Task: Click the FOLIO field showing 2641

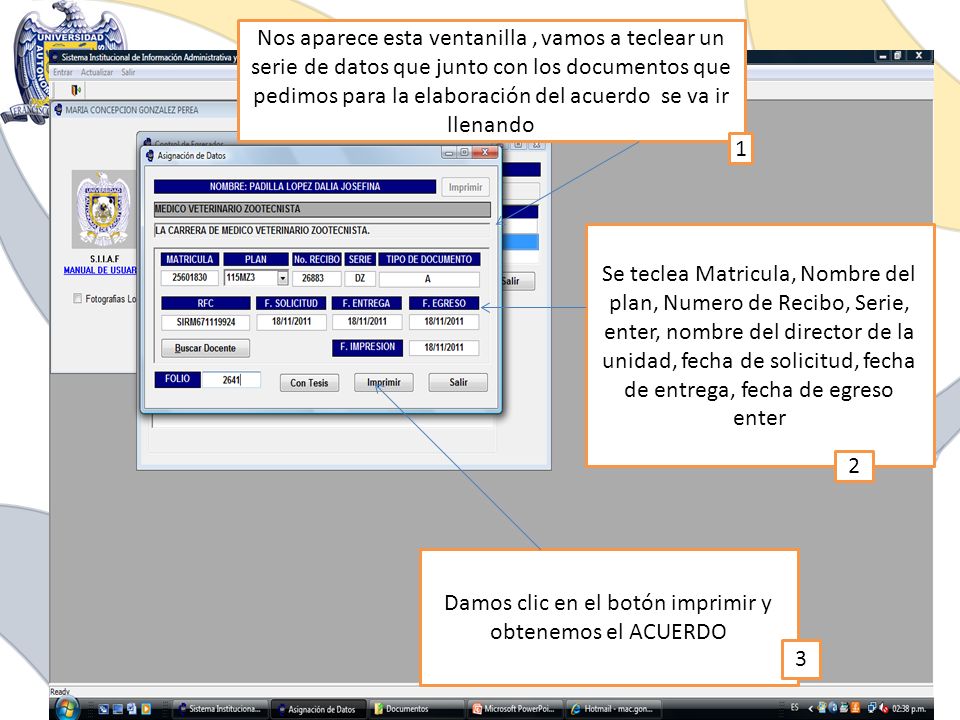Action: click(x=231, y=380)
